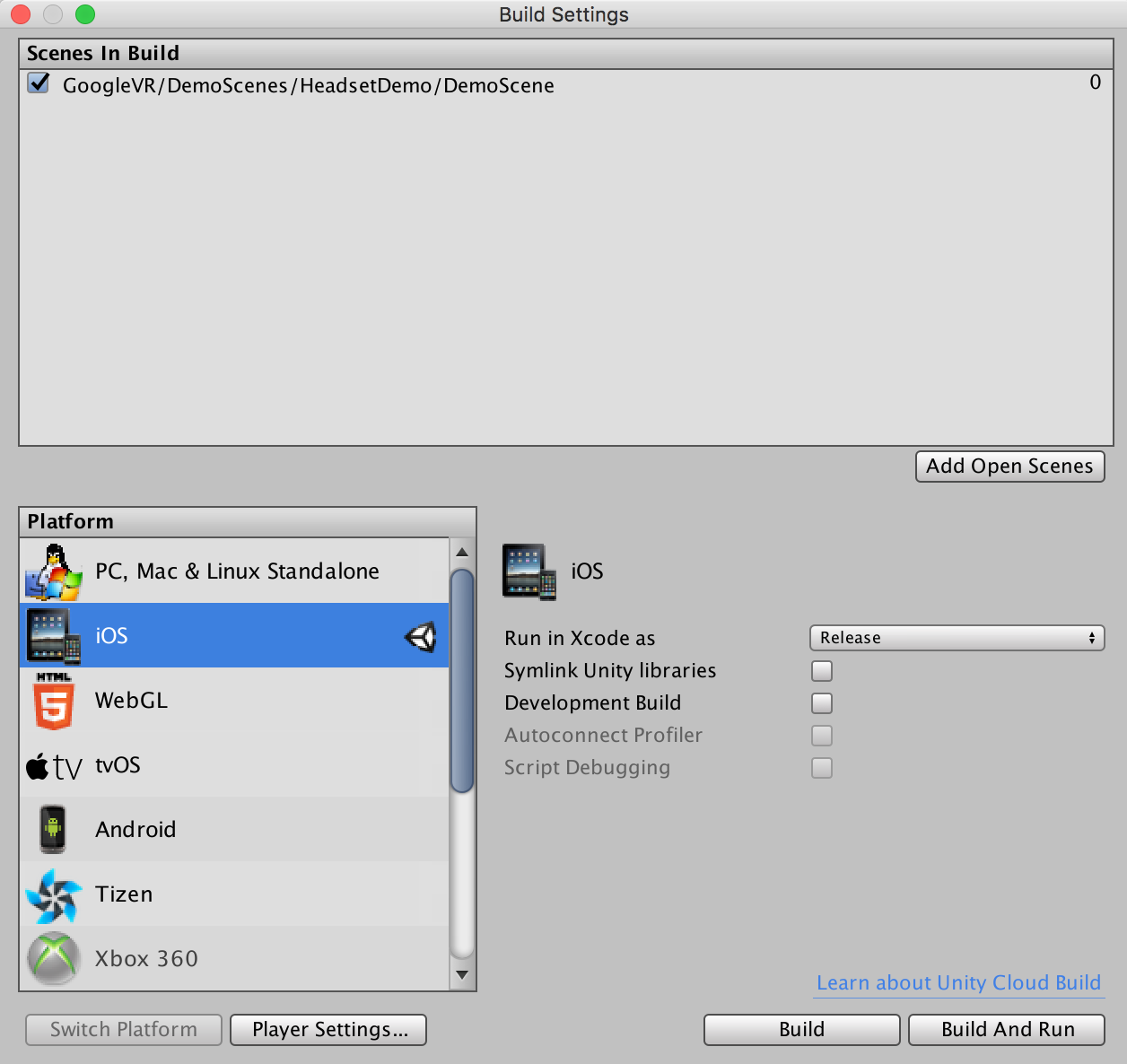Screen dimensions: 1127x1064
Task: Select the Android platform
Action: click(234, 829)
